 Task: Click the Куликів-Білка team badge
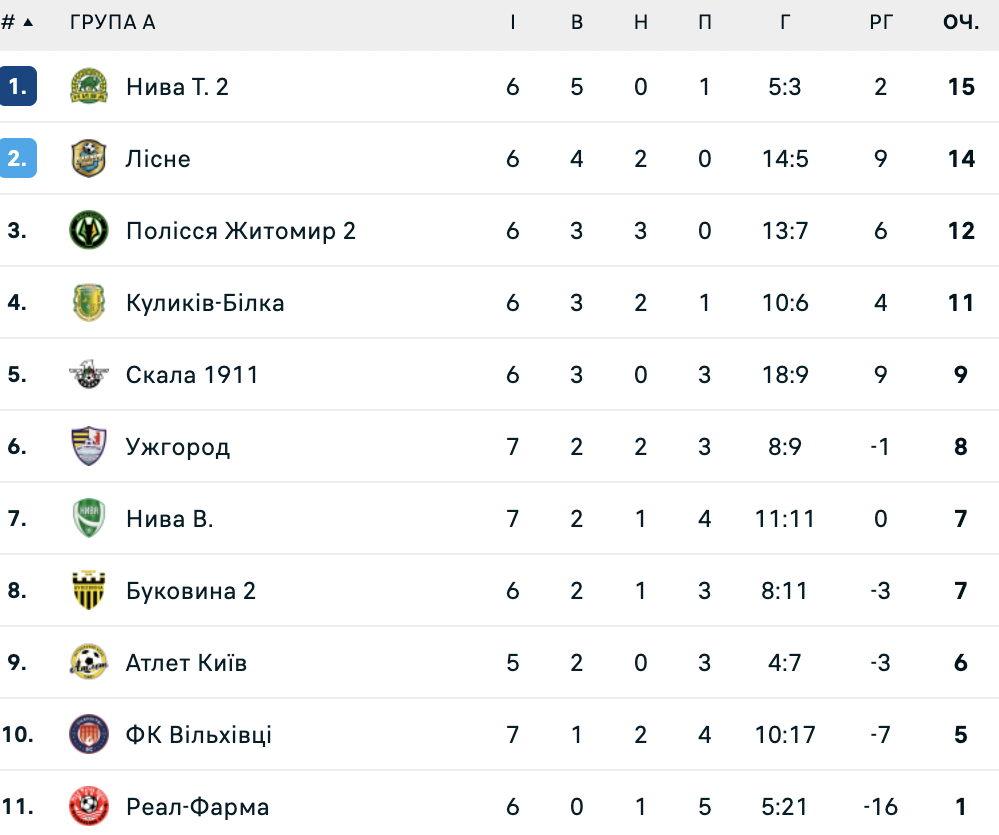pyautogui.click(x=89, y=303)
